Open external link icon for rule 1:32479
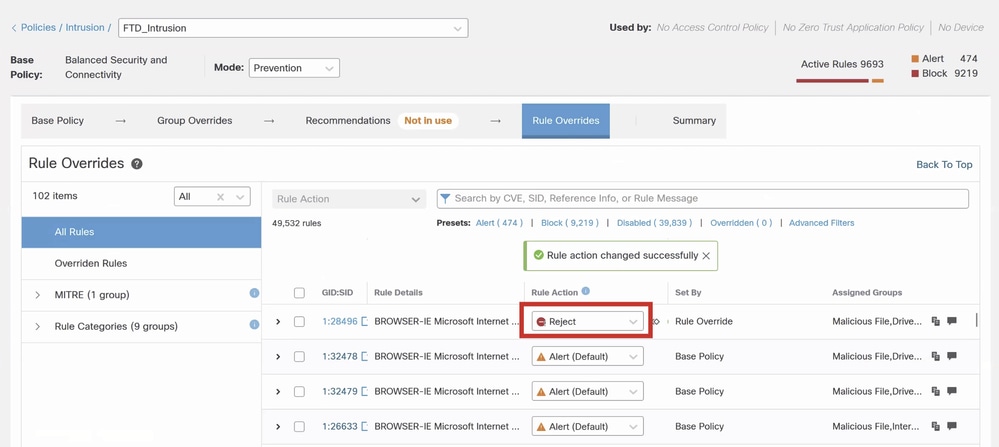This screenshot has width=999, height=447. 365,392
